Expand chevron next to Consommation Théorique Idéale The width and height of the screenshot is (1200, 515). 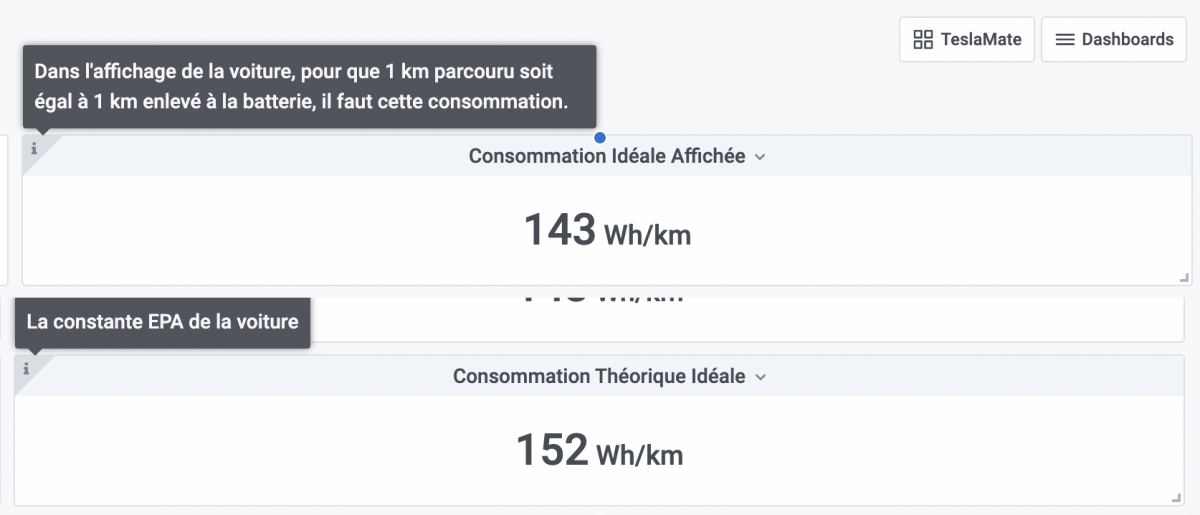760,377
